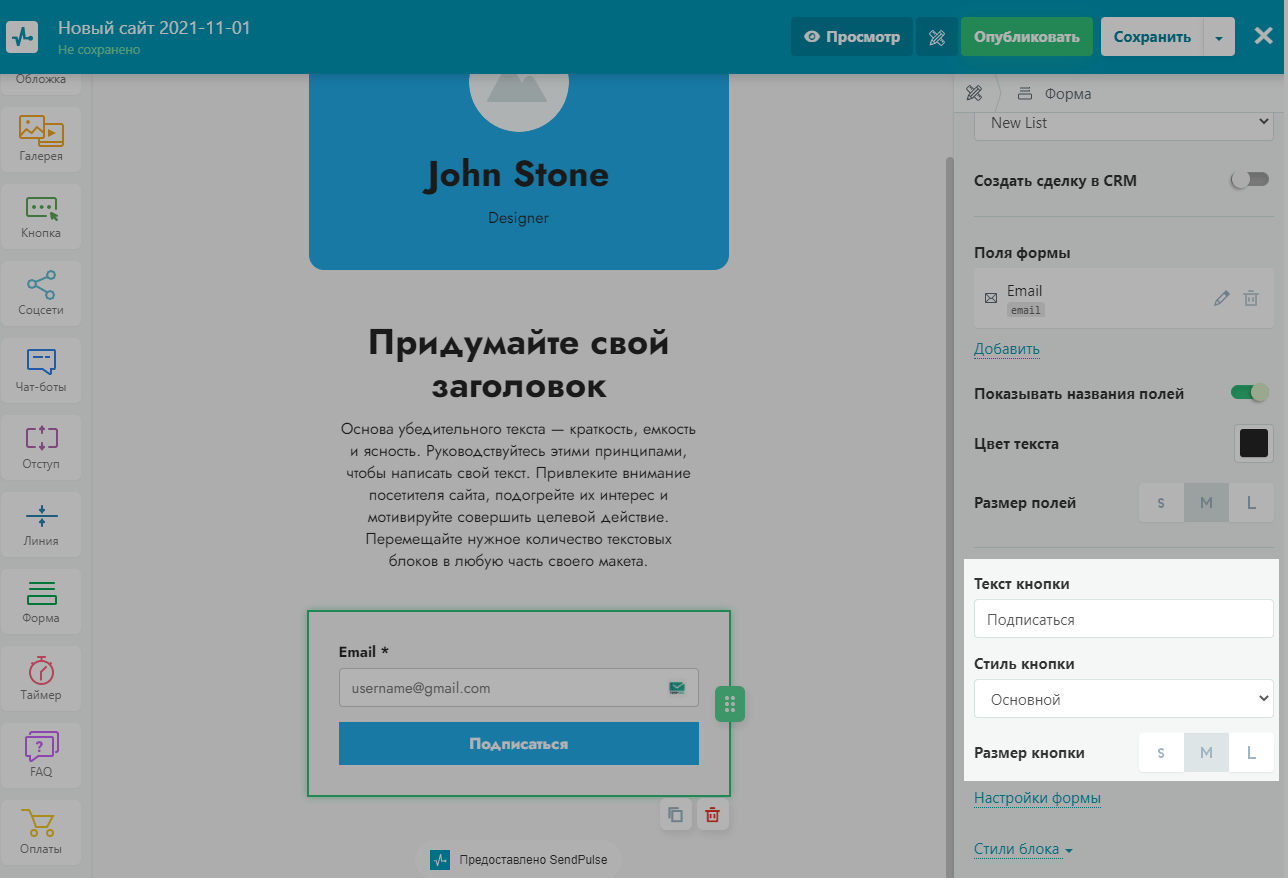The image size is (1288, 878).
Task: Click the email input on canvas
Action: click(x=519, y=688)
